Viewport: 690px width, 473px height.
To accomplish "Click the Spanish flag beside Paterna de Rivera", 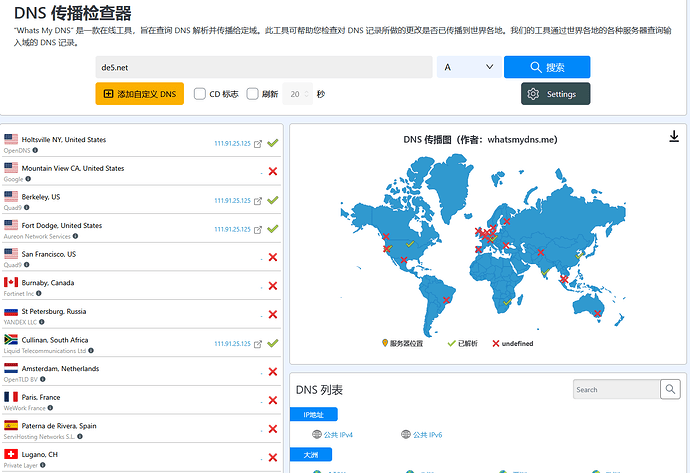I will [x=11, y=425].
